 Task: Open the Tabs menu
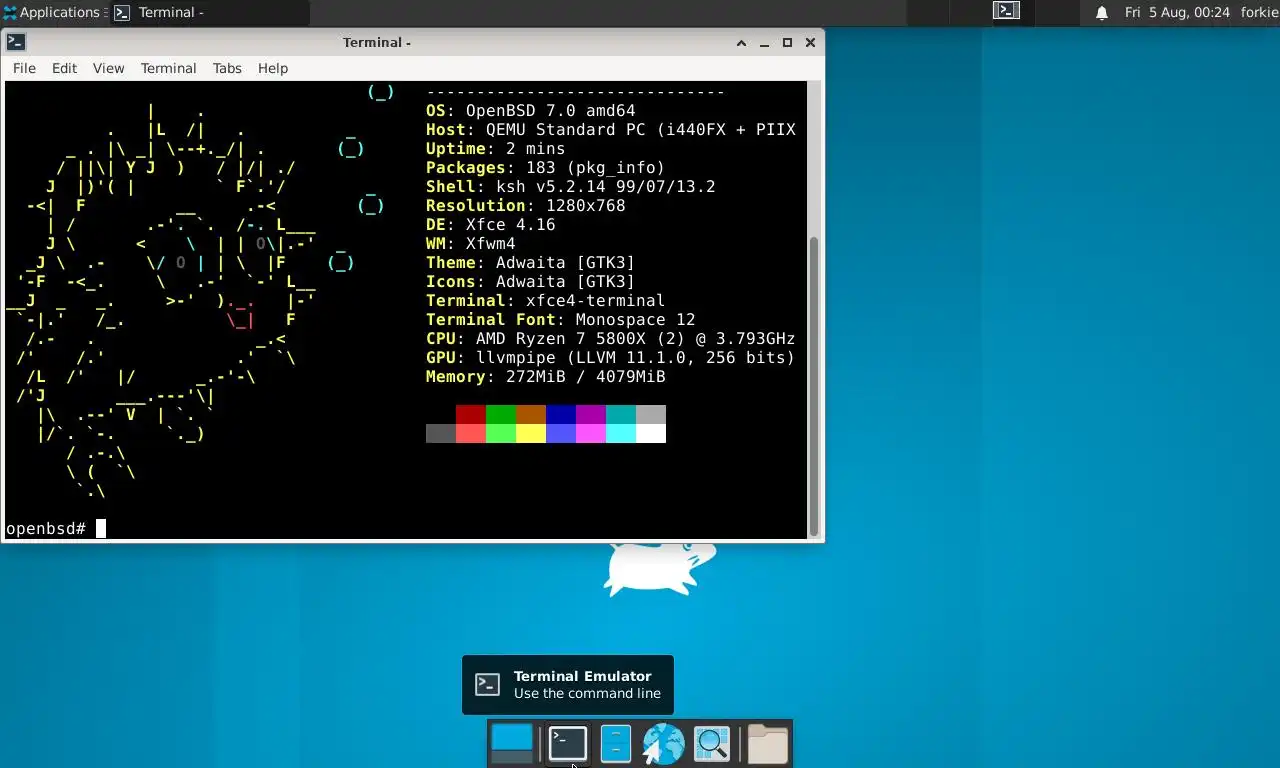tap(227, 68)
